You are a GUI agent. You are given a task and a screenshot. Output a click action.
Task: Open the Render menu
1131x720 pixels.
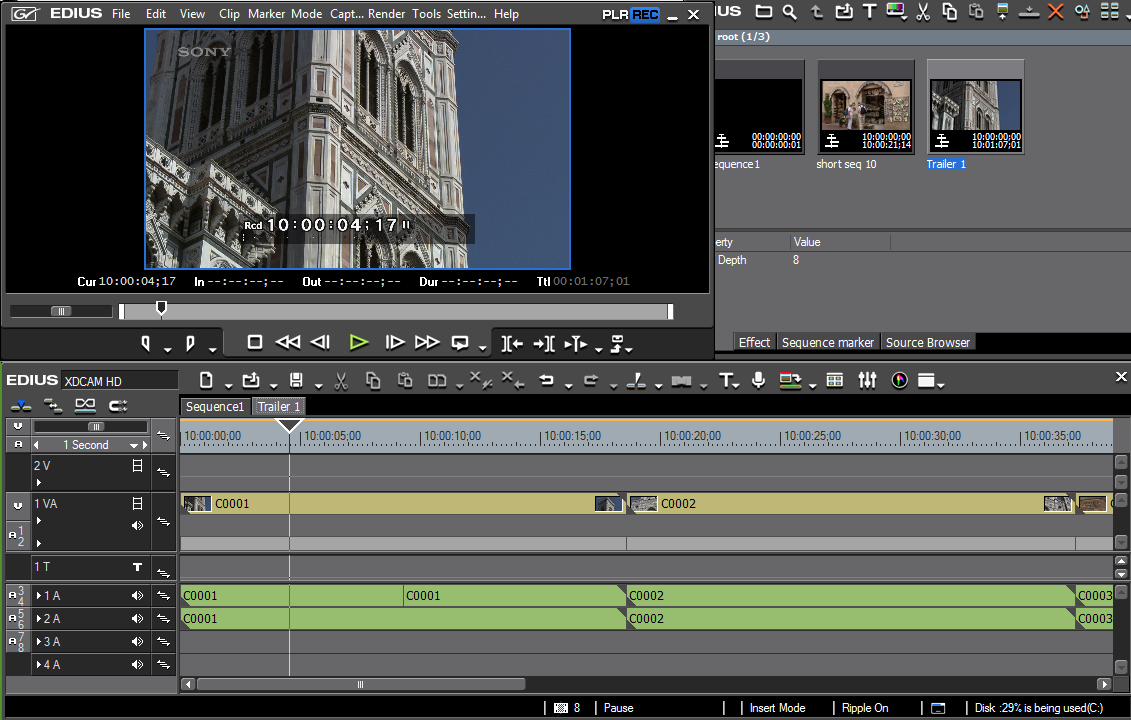click(x=387, y=14)
